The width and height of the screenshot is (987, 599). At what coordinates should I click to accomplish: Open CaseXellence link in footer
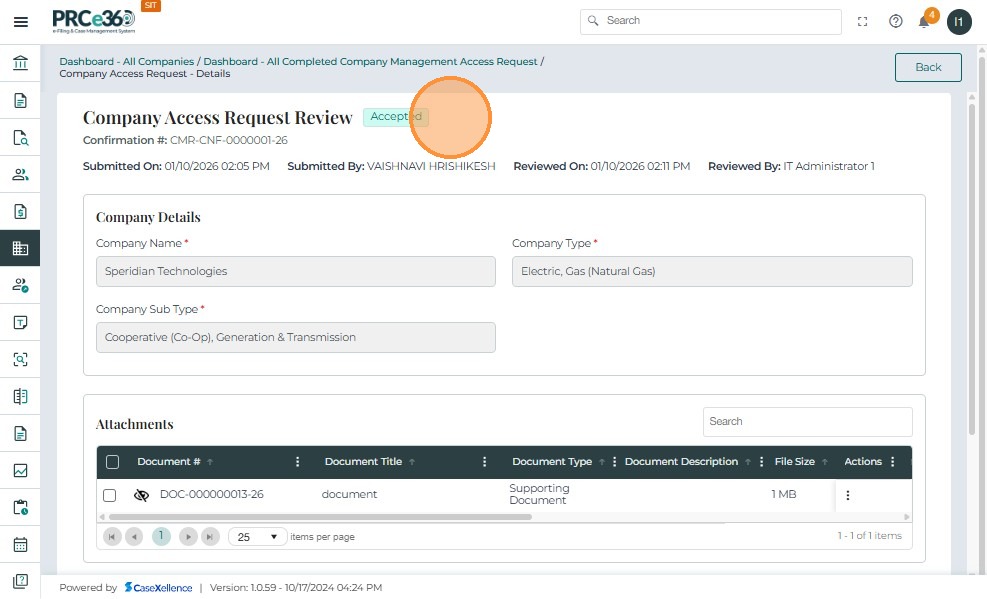click(159, 587)
